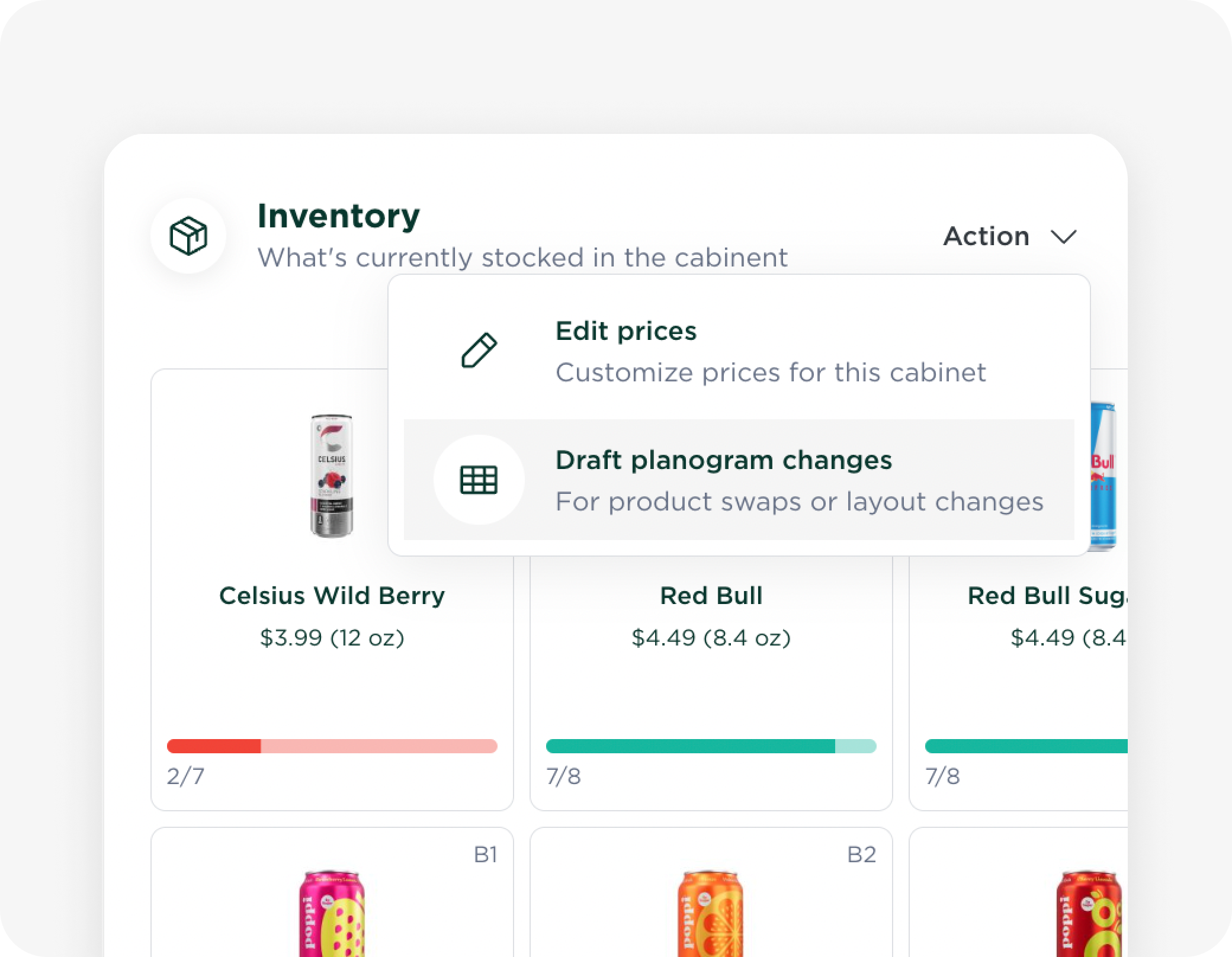Click the Celsius Wild Berry product name
The height and width of the screenshot is (957, 1232).
click(x=332, y=596)
